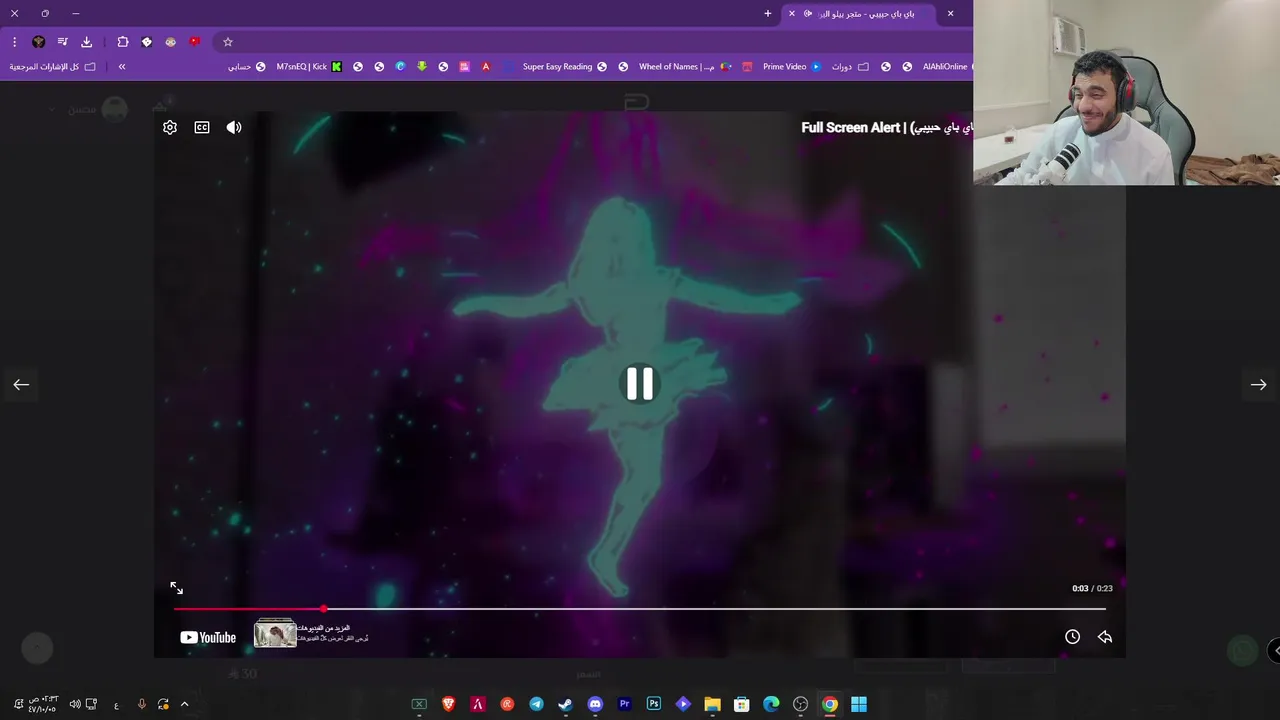Click the share arrow icon in player
This screenshot has height=720, width=1280.
click(x=1105, y=637)
